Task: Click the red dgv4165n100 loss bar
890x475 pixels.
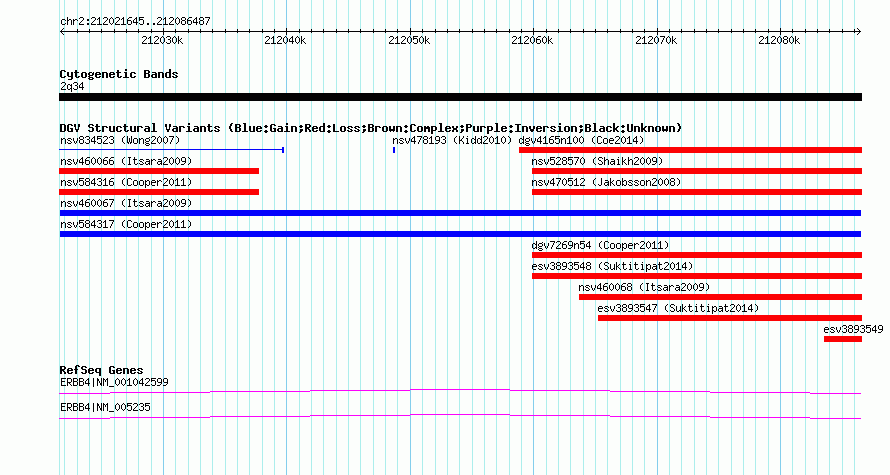Action: (x=690, y=150)
